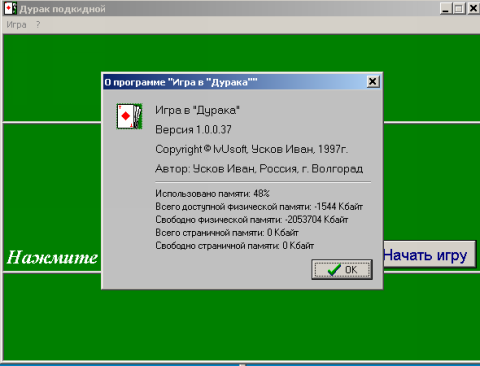This screenshot has height=366, width=480.
Task: Click the playing card icon in the dialog
Action: 129,116
